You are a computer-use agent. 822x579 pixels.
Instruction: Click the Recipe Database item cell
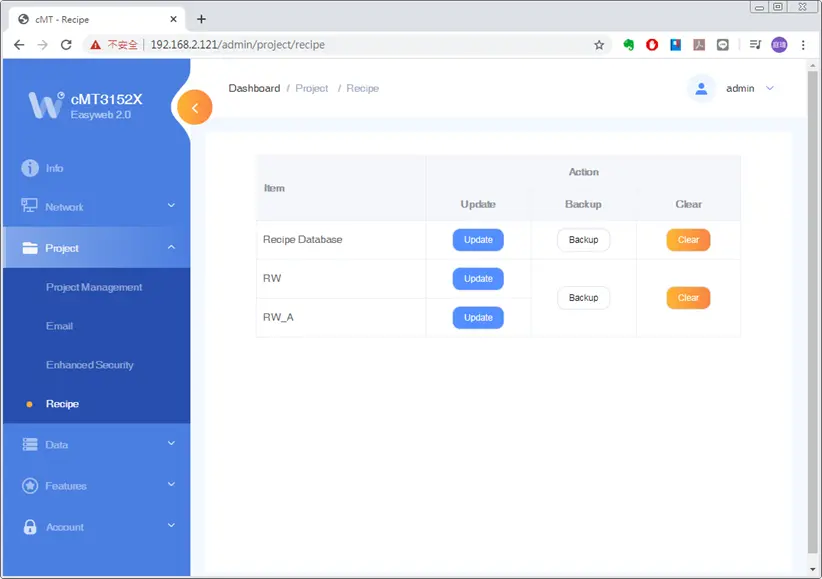coord(341,240)
